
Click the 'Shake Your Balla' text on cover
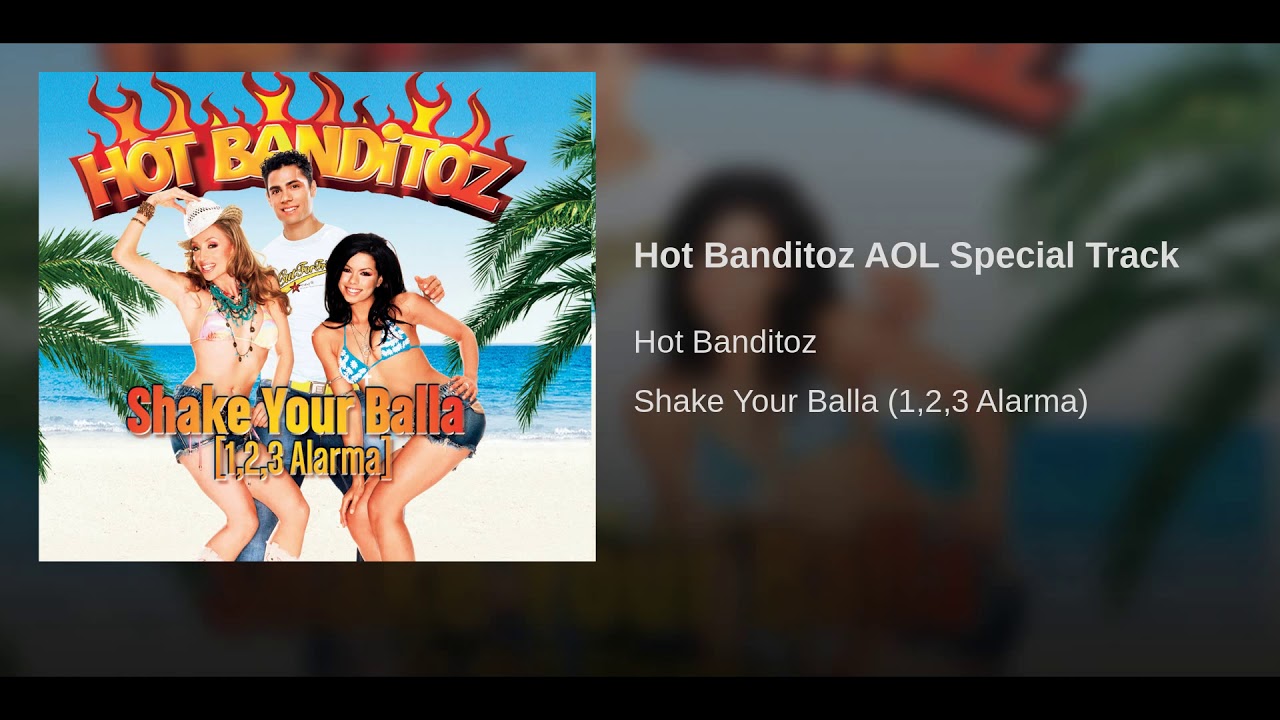[295, 409]
